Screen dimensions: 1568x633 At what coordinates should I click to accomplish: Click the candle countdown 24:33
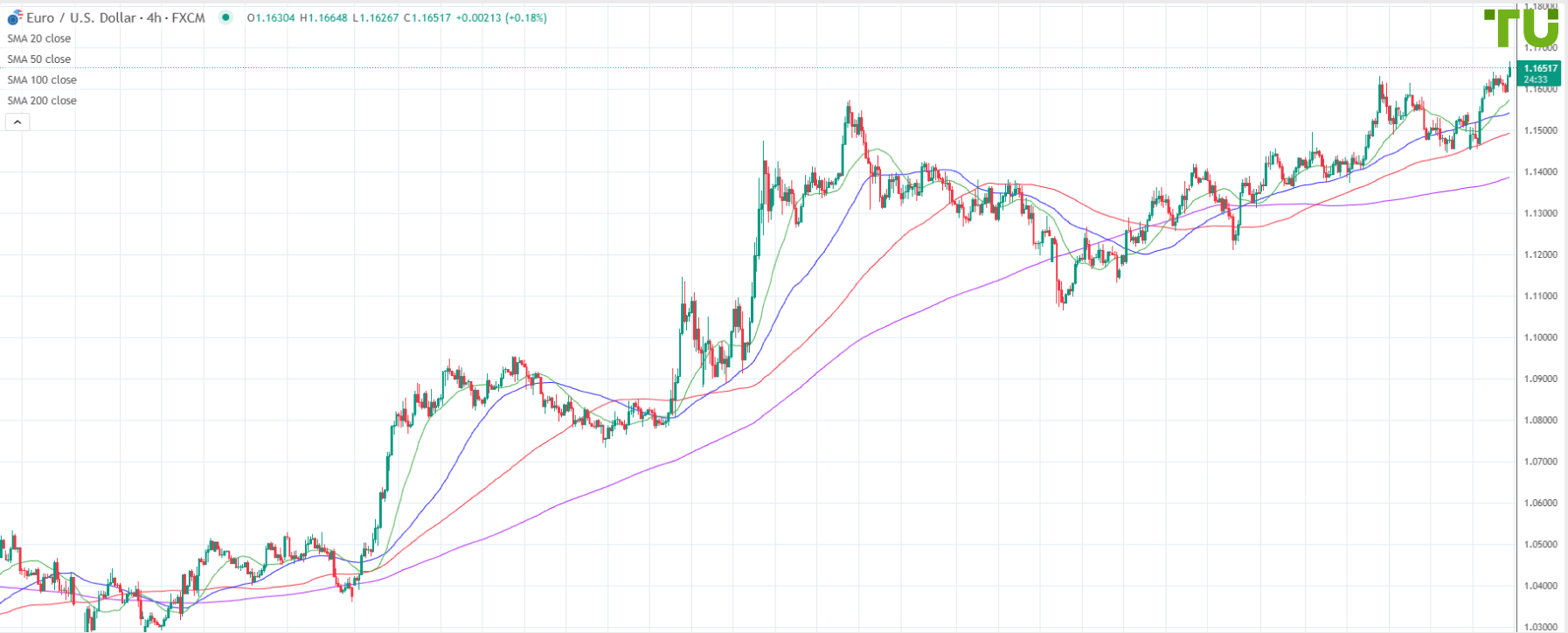coord(1536,80)
